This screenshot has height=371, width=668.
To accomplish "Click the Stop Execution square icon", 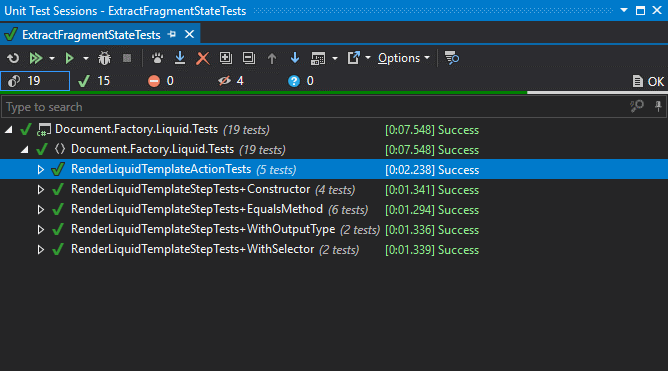I will coord(127,58).
